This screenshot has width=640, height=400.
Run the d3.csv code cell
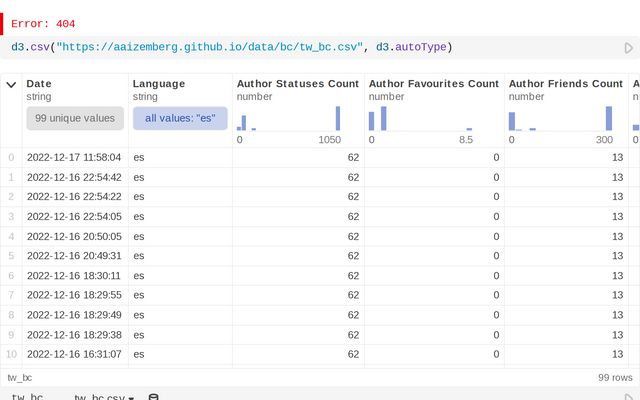(x=628, y=47)
